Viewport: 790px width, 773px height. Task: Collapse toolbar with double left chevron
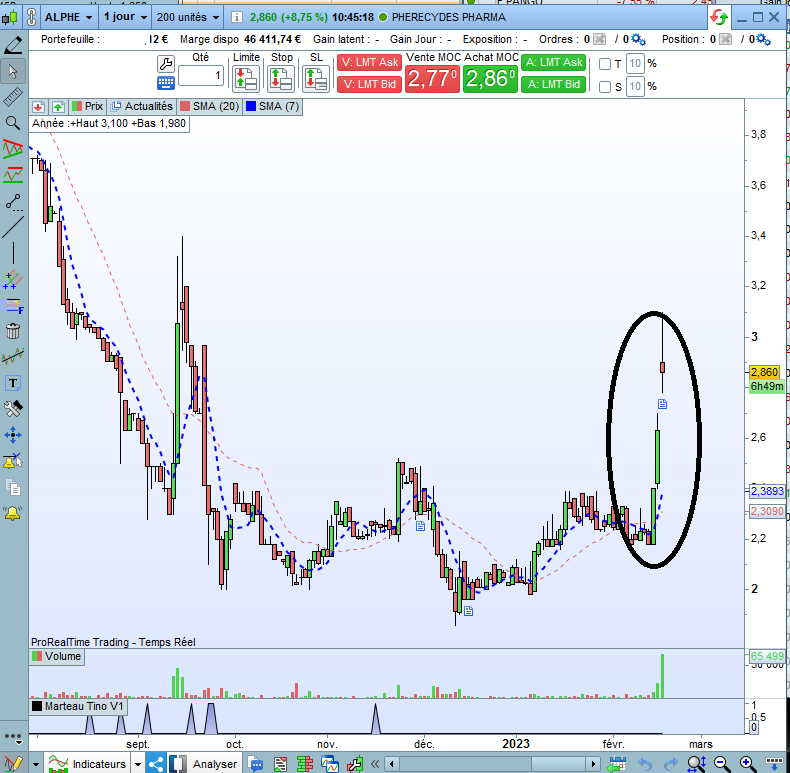tap(375, 764)
